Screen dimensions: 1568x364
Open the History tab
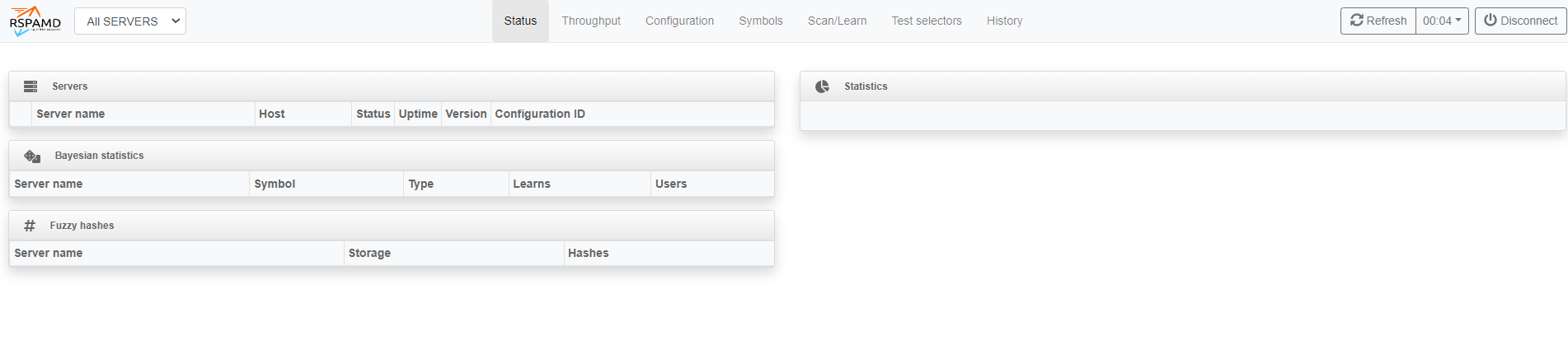tap(1004, 21)
